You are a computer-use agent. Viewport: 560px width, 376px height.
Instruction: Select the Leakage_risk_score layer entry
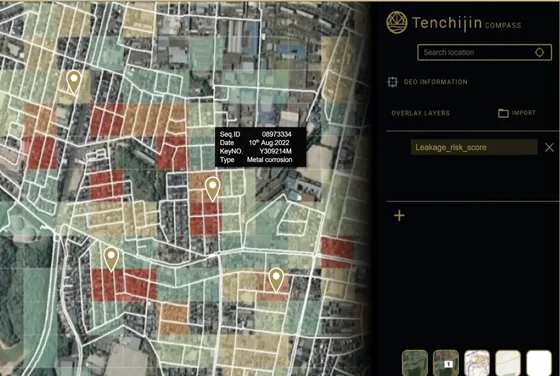click(474, 147)
